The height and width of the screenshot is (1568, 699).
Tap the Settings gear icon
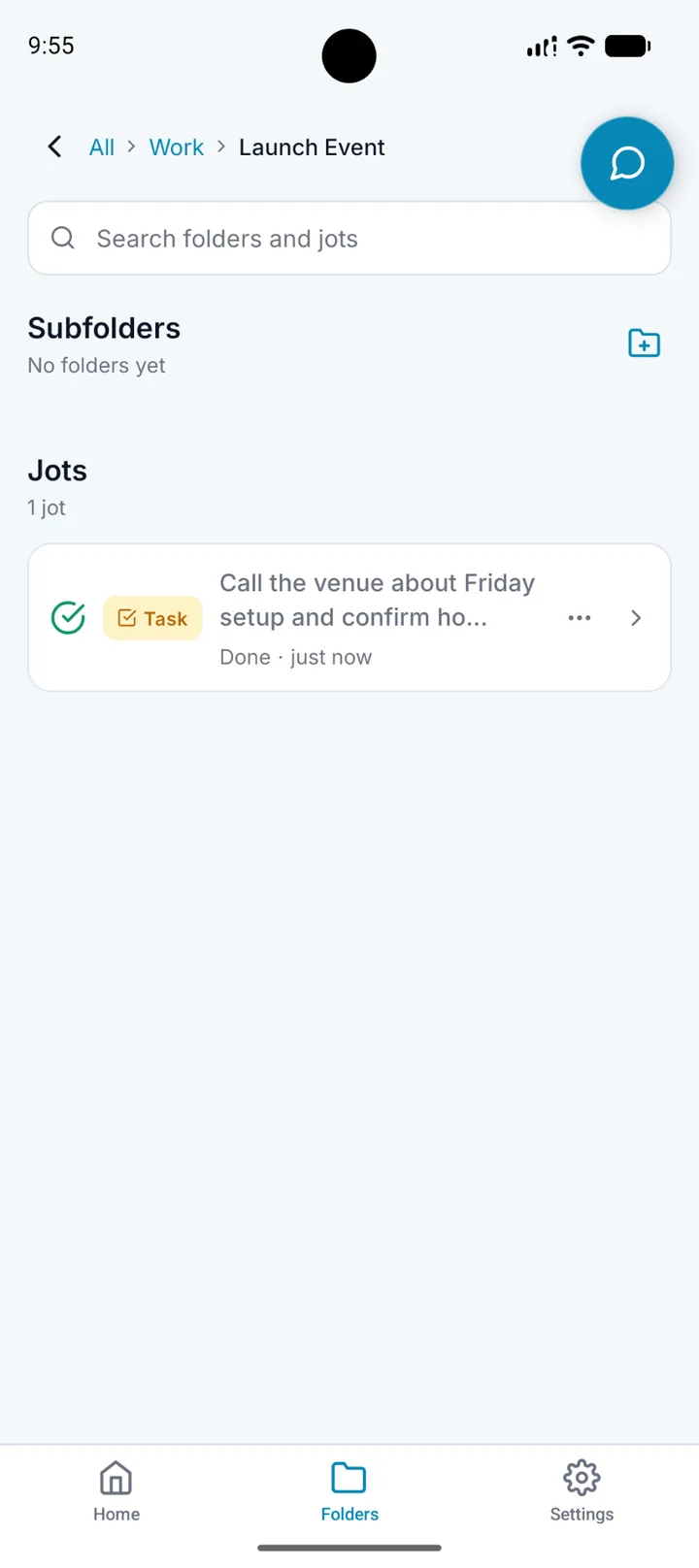(x=582, y=1478)
